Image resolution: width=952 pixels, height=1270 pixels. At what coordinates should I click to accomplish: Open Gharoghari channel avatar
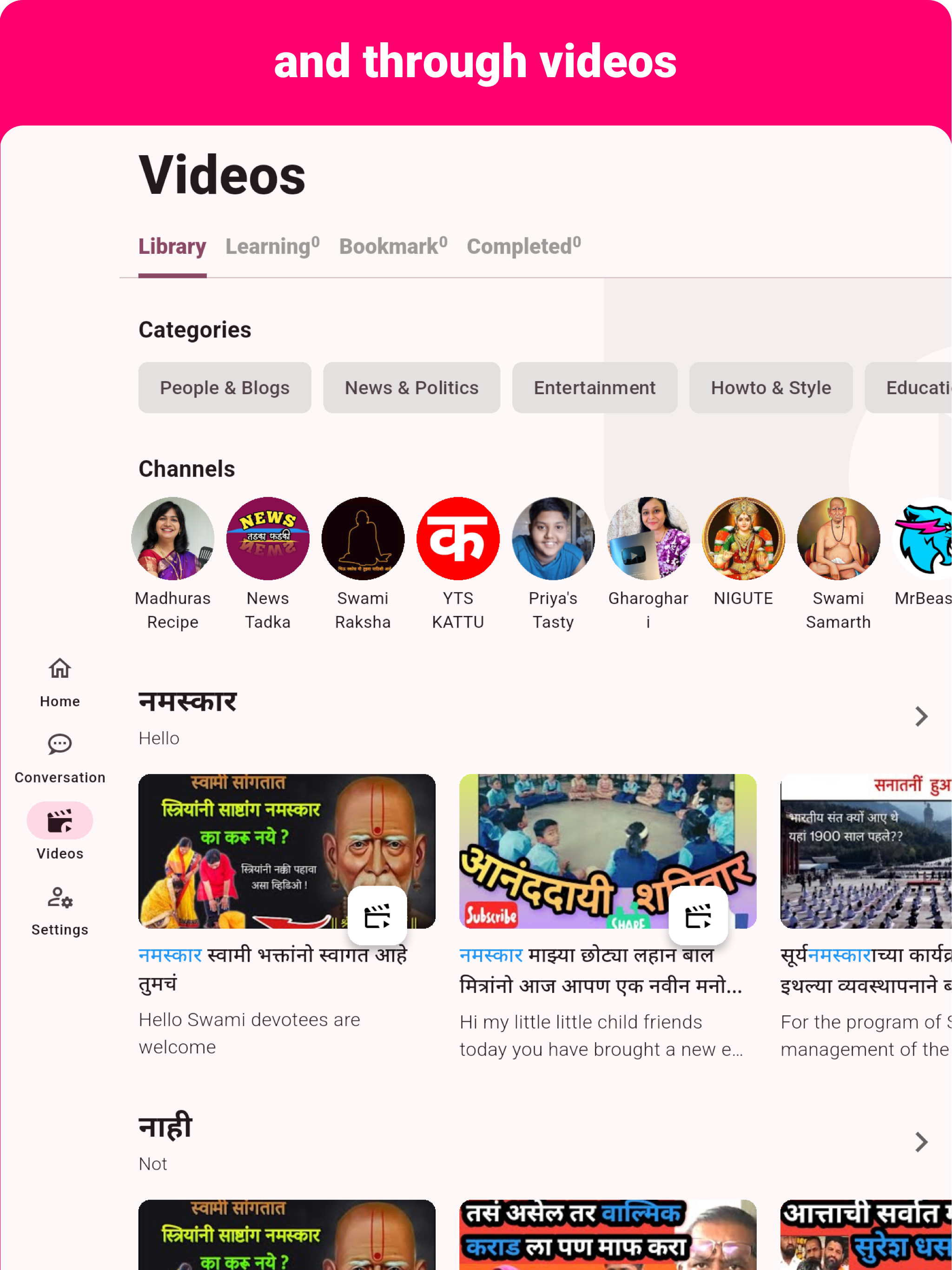click(648, 539)
